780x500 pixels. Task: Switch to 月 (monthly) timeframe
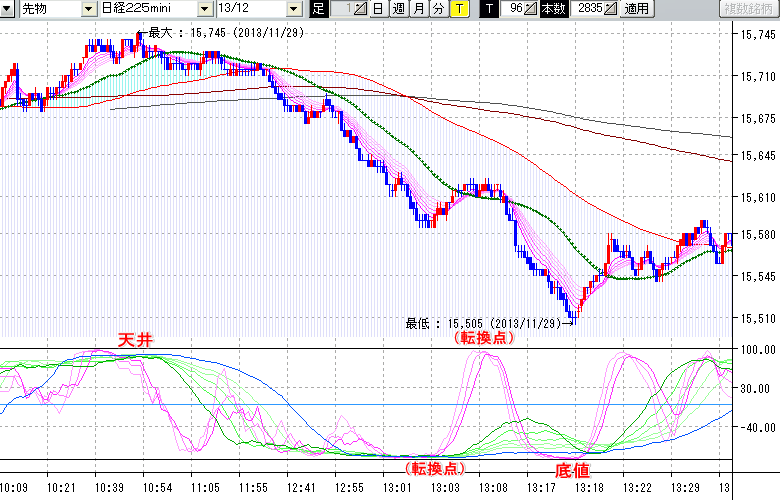[419, 9]
